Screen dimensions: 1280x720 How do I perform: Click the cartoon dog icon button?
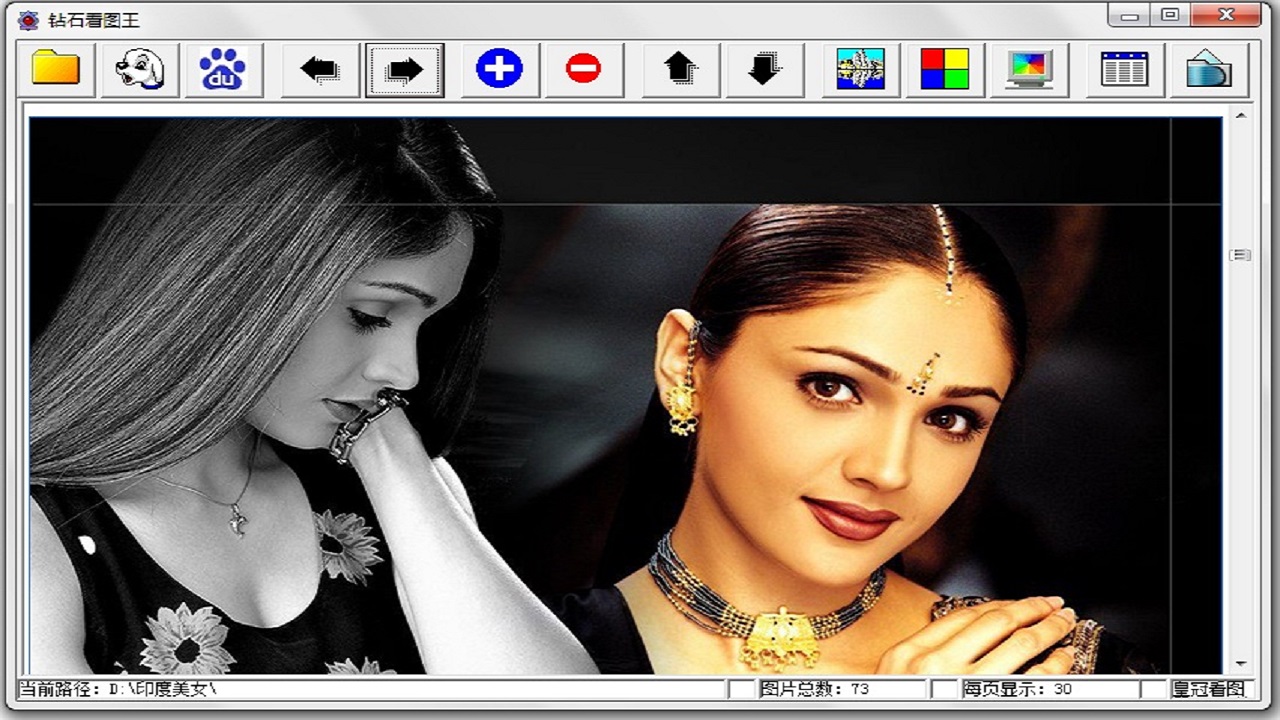140,69
